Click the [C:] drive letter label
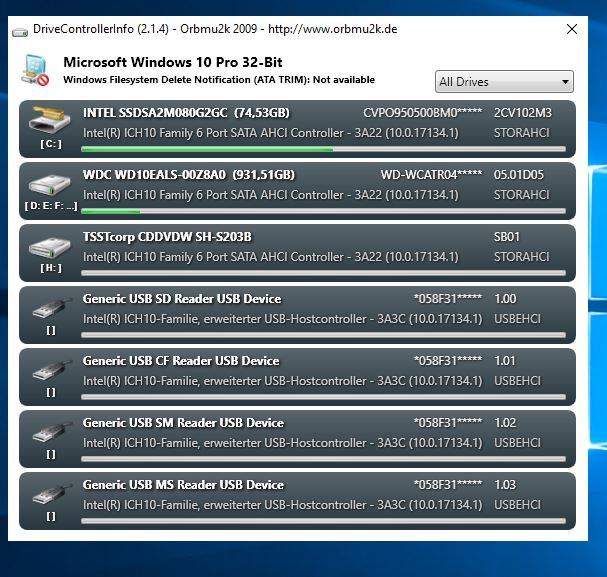 pyautogui.click(x=51, y=144)
